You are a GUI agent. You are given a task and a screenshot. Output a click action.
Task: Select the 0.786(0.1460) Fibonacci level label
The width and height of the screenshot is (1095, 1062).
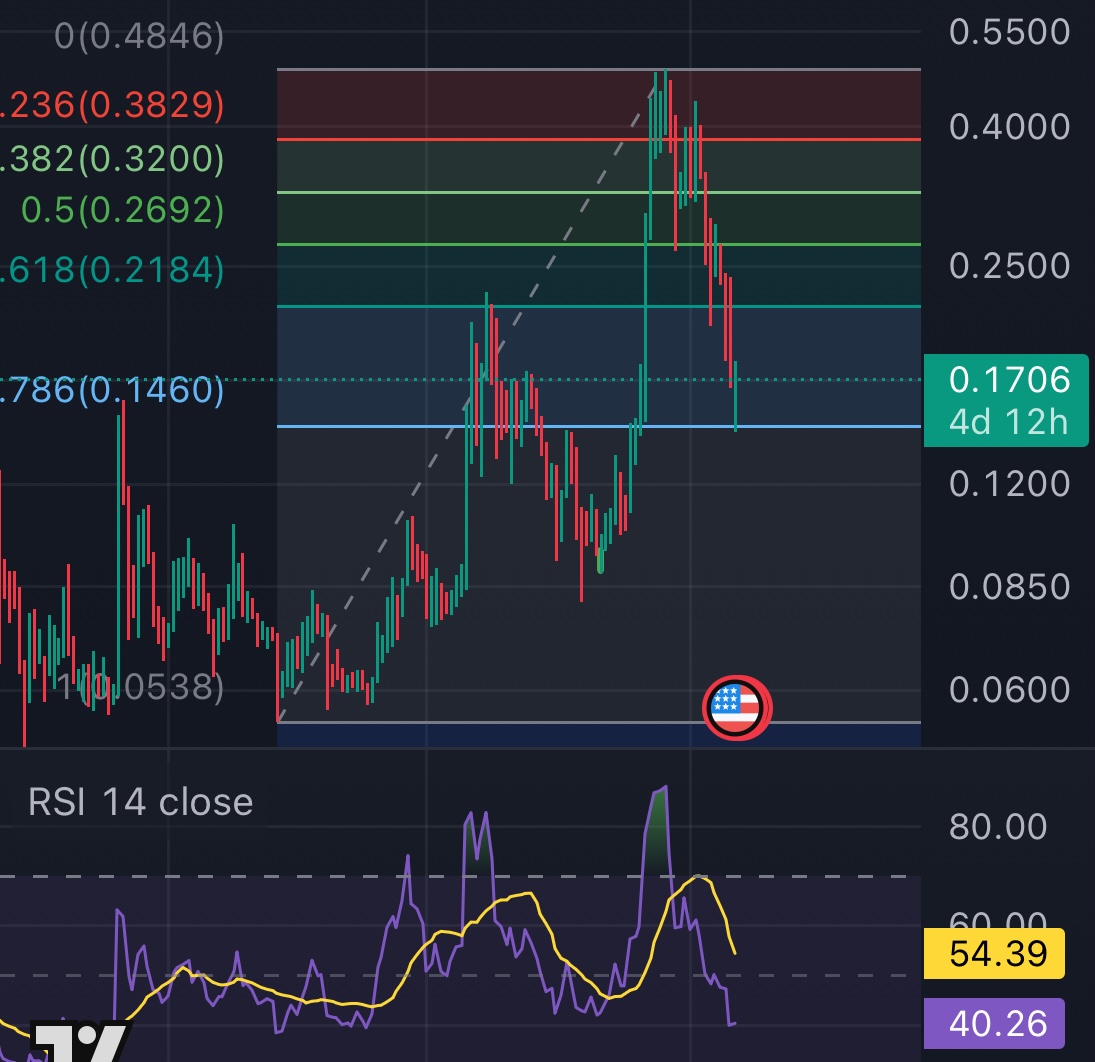tap(112, 390)
